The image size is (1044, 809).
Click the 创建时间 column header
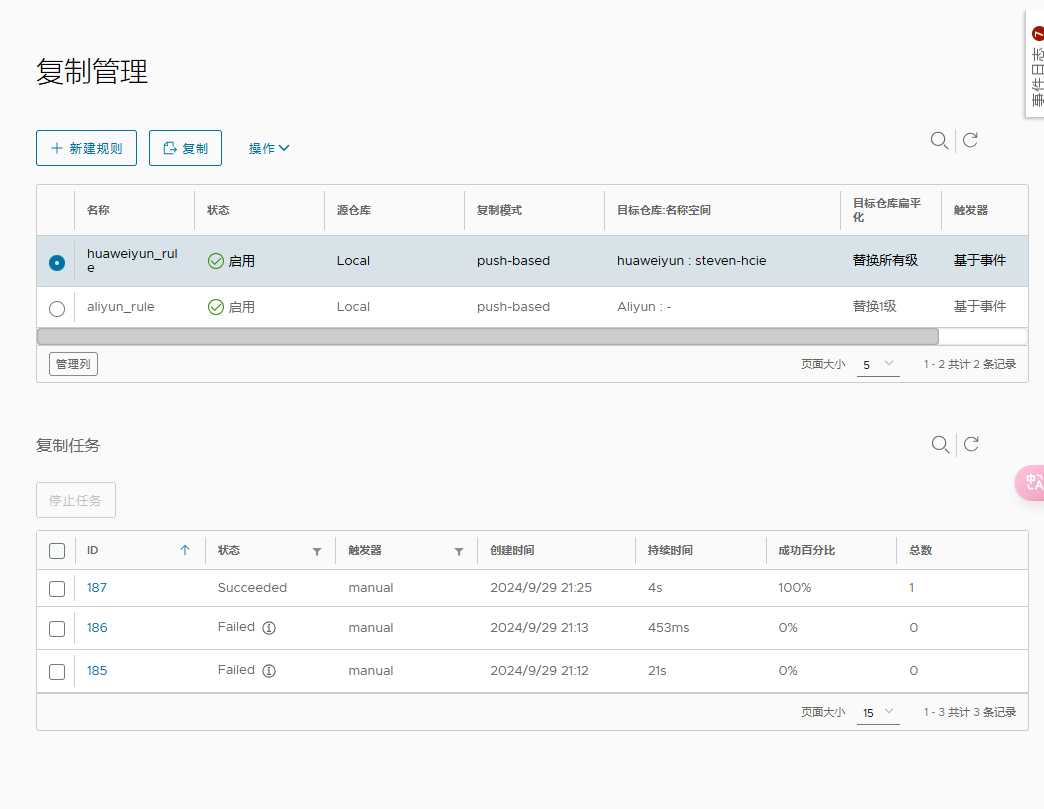click(x=512, y=551)
